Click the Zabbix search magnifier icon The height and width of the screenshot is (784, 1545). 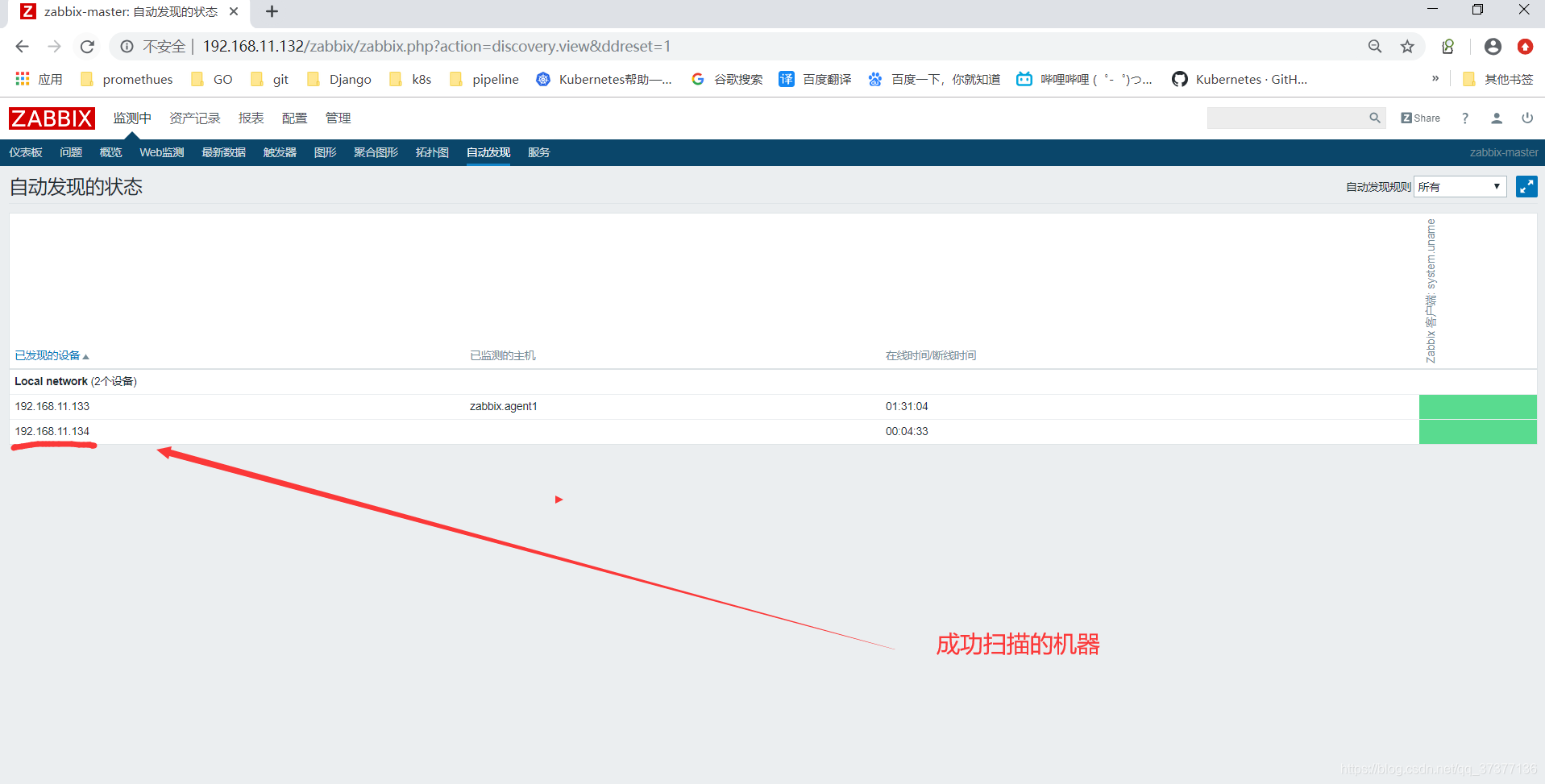click(1375, 118)
